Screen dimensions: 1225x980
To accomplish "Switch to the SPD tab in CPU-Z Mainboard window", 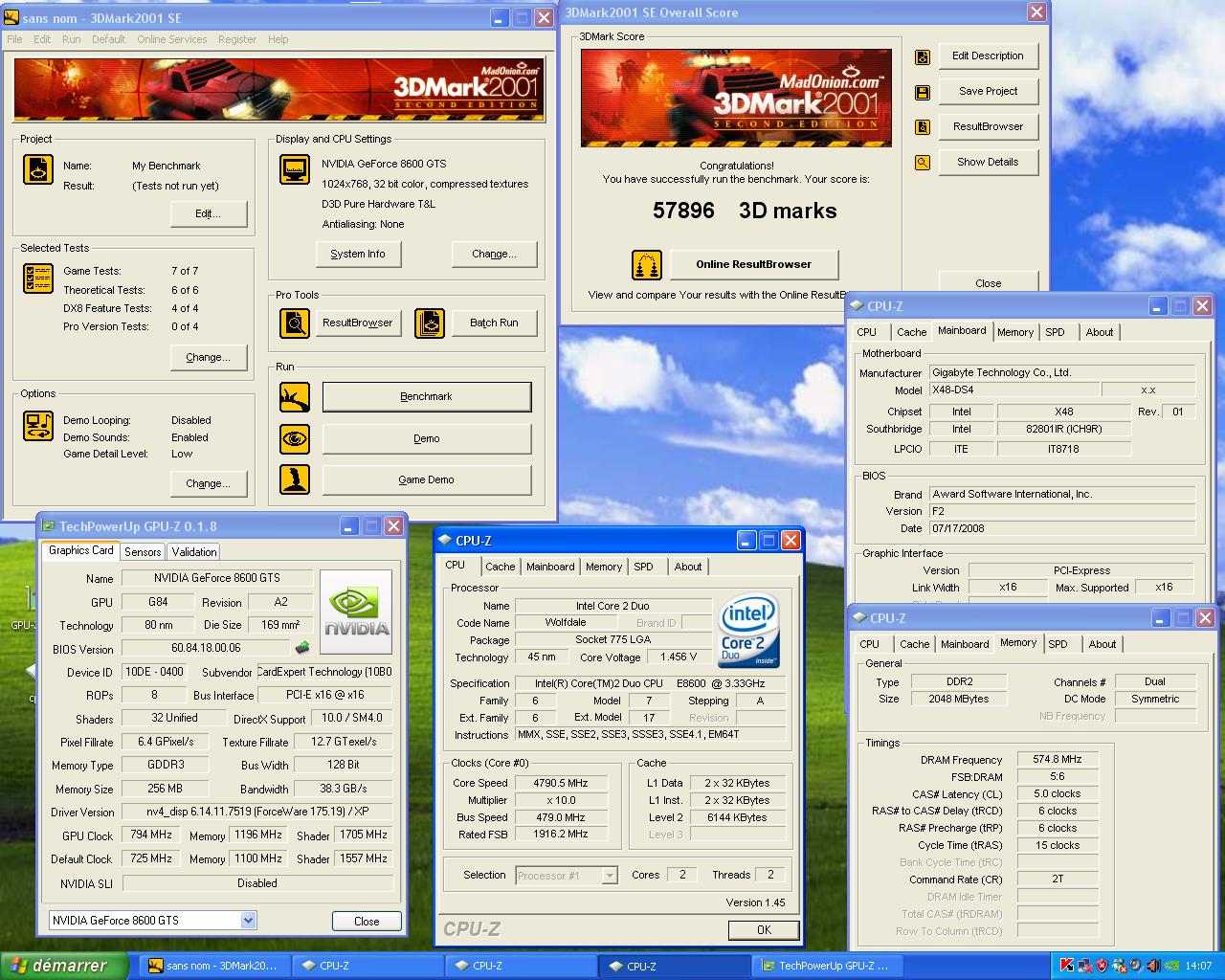I will point(1055,332).
